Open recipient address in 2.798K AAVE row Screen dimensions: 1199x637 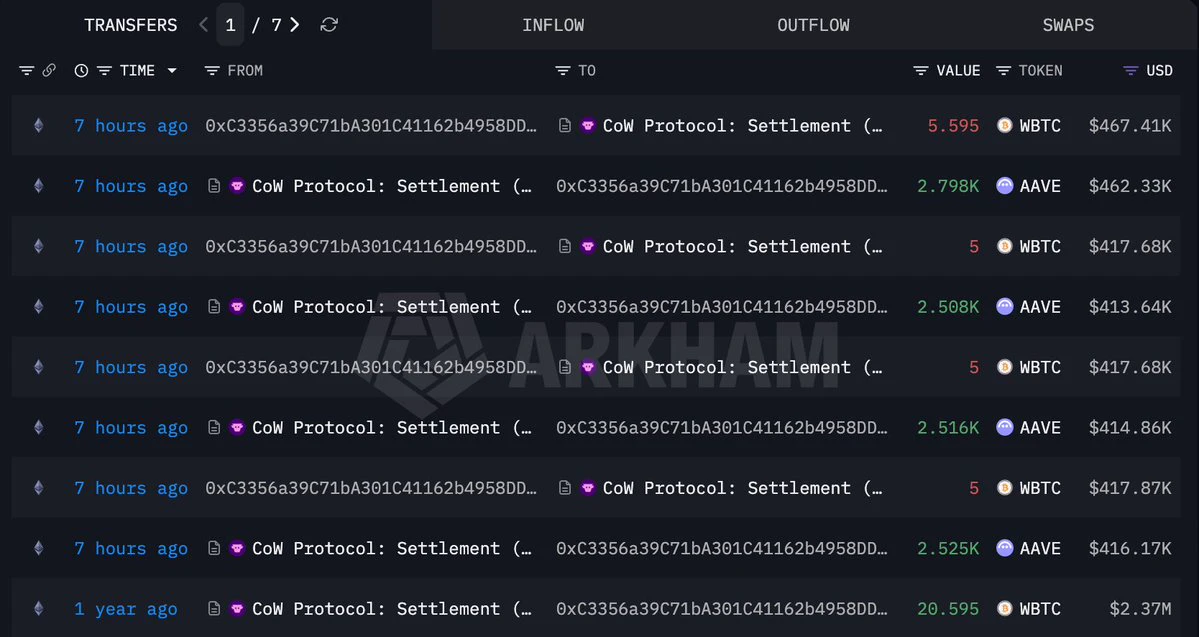tap(722, 186)
